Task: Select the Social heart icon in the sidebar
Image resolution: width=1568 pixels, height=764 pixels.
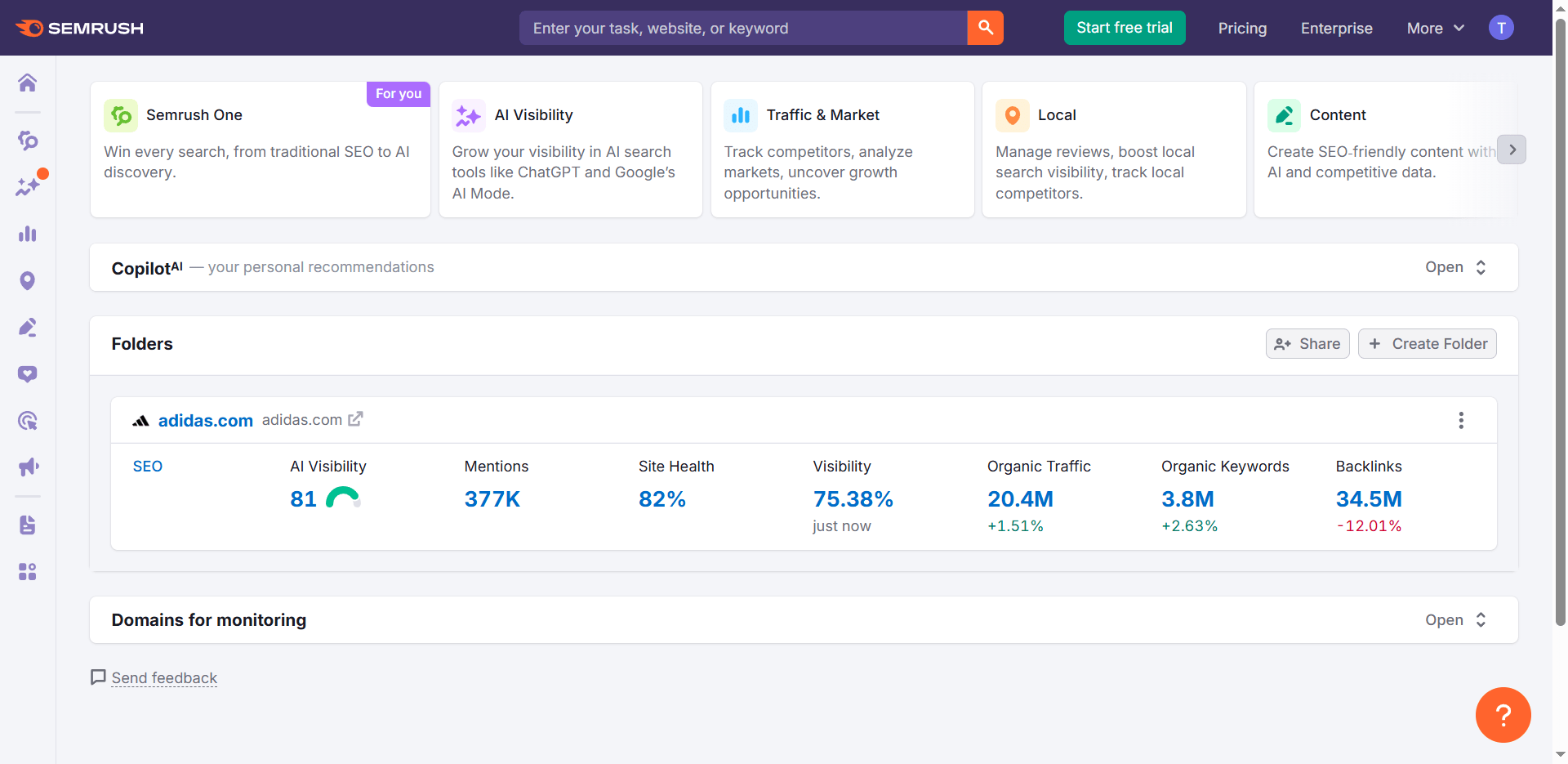Action: pyautogui.click(x=27, y=373)
